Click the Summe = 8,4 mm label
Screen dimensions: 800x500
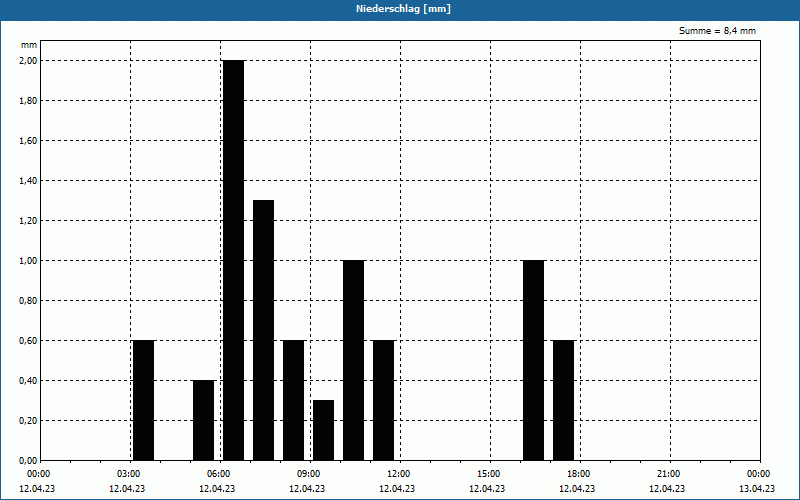tap(717, 31)
